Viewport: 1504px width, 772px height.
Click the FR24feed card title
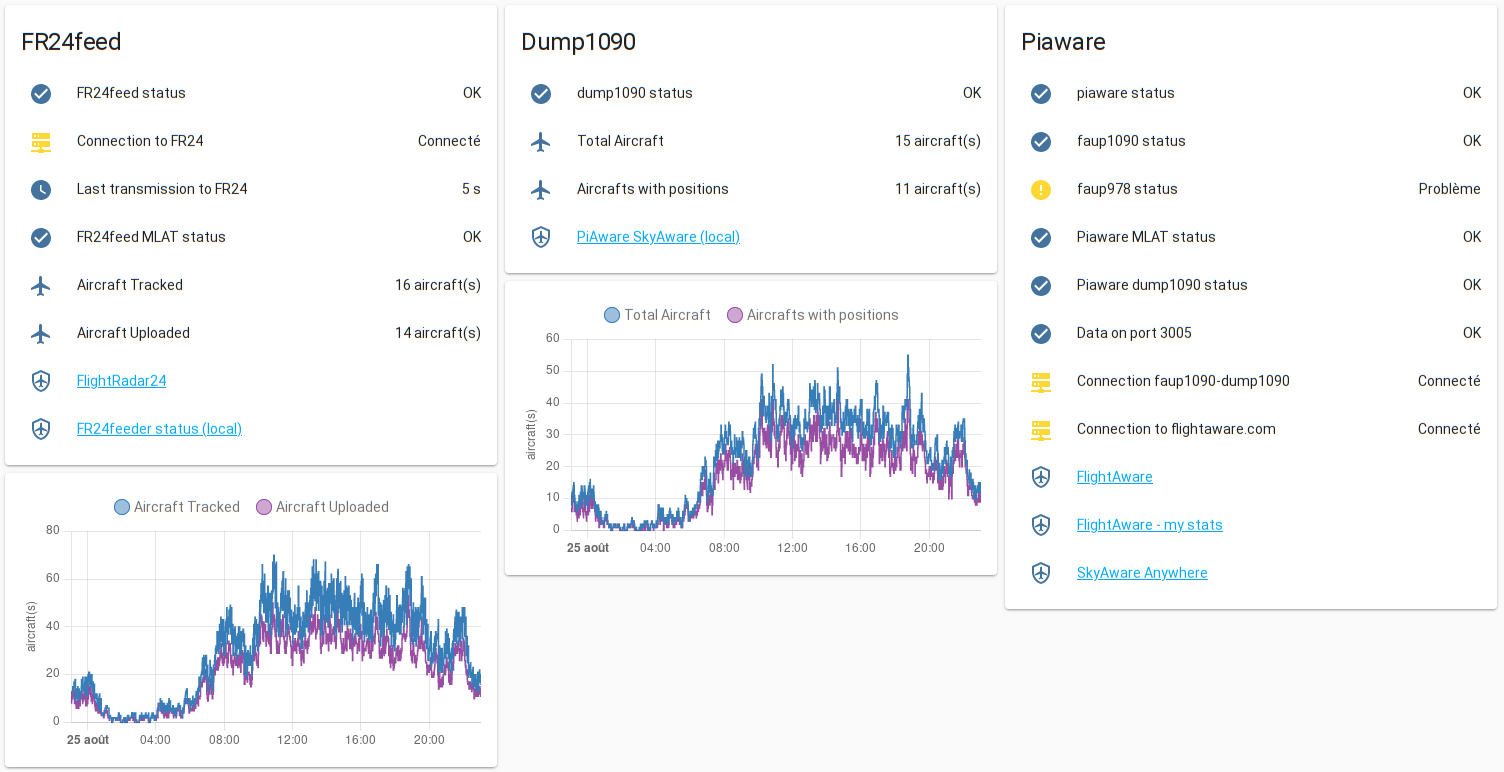[x=71, y=42]
